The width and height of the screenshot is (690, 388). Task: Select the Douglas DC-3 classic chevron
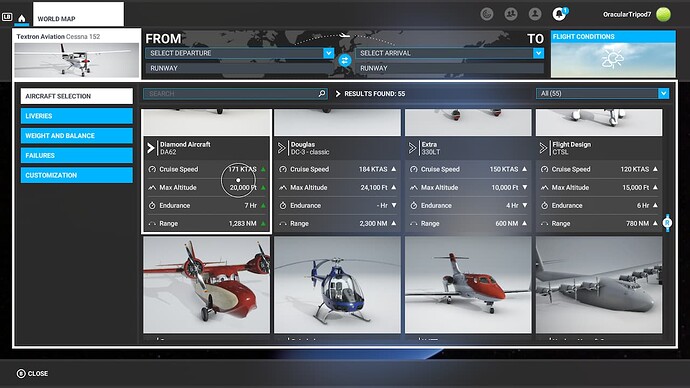coord(282,148)
